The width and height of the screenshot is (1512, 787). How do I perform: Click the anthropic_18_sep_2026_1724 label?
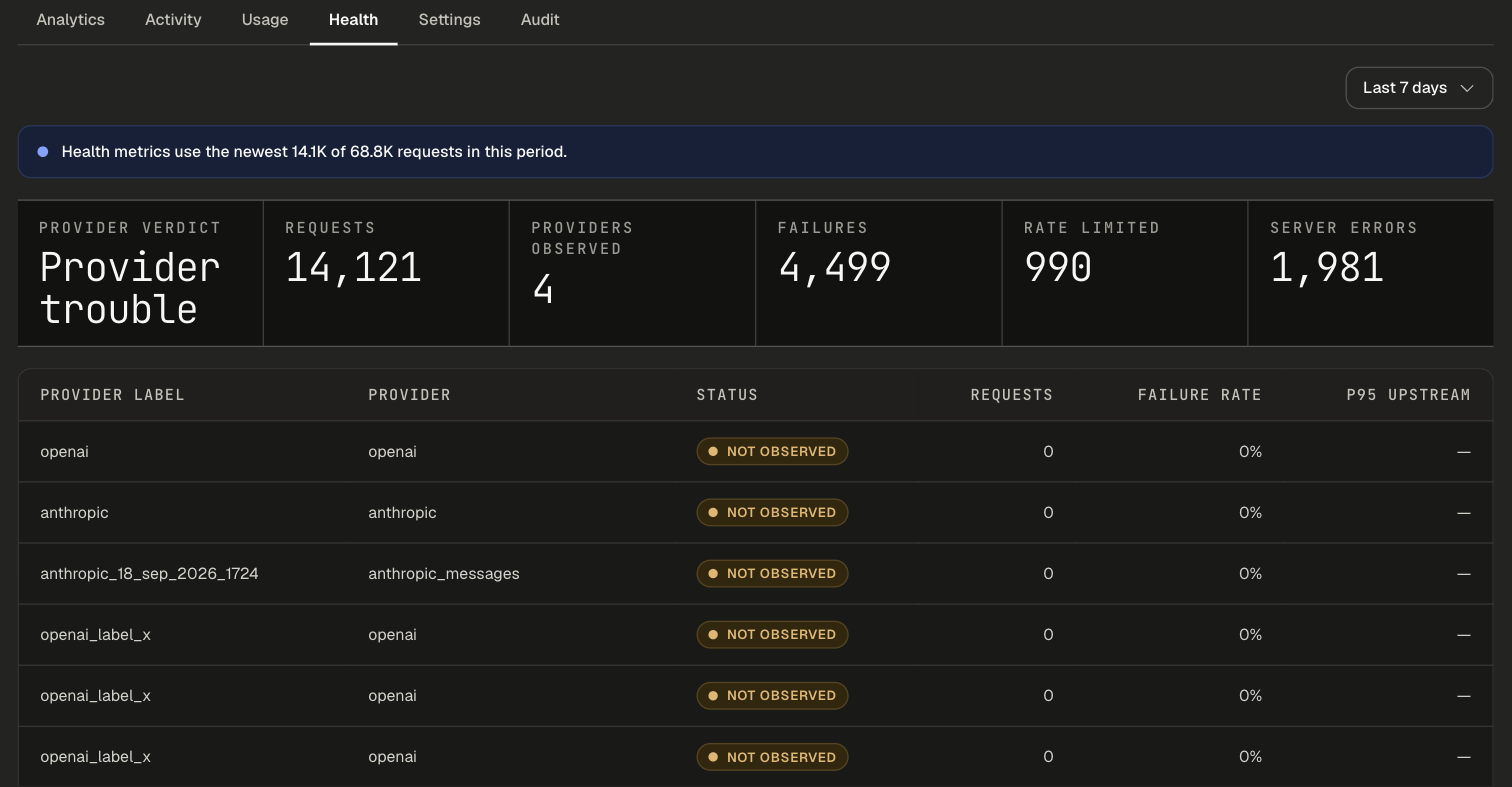(149, 574)
